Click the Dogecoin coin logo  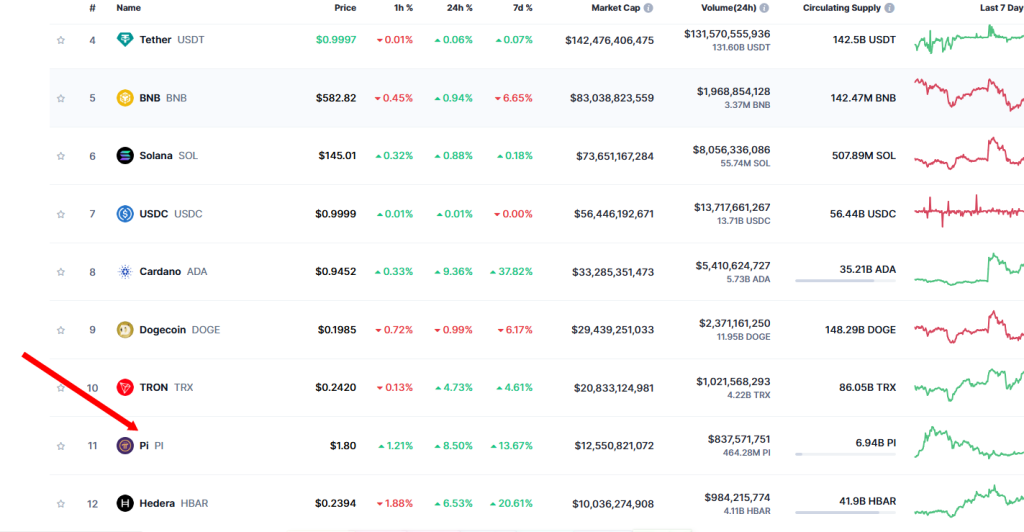125,330
